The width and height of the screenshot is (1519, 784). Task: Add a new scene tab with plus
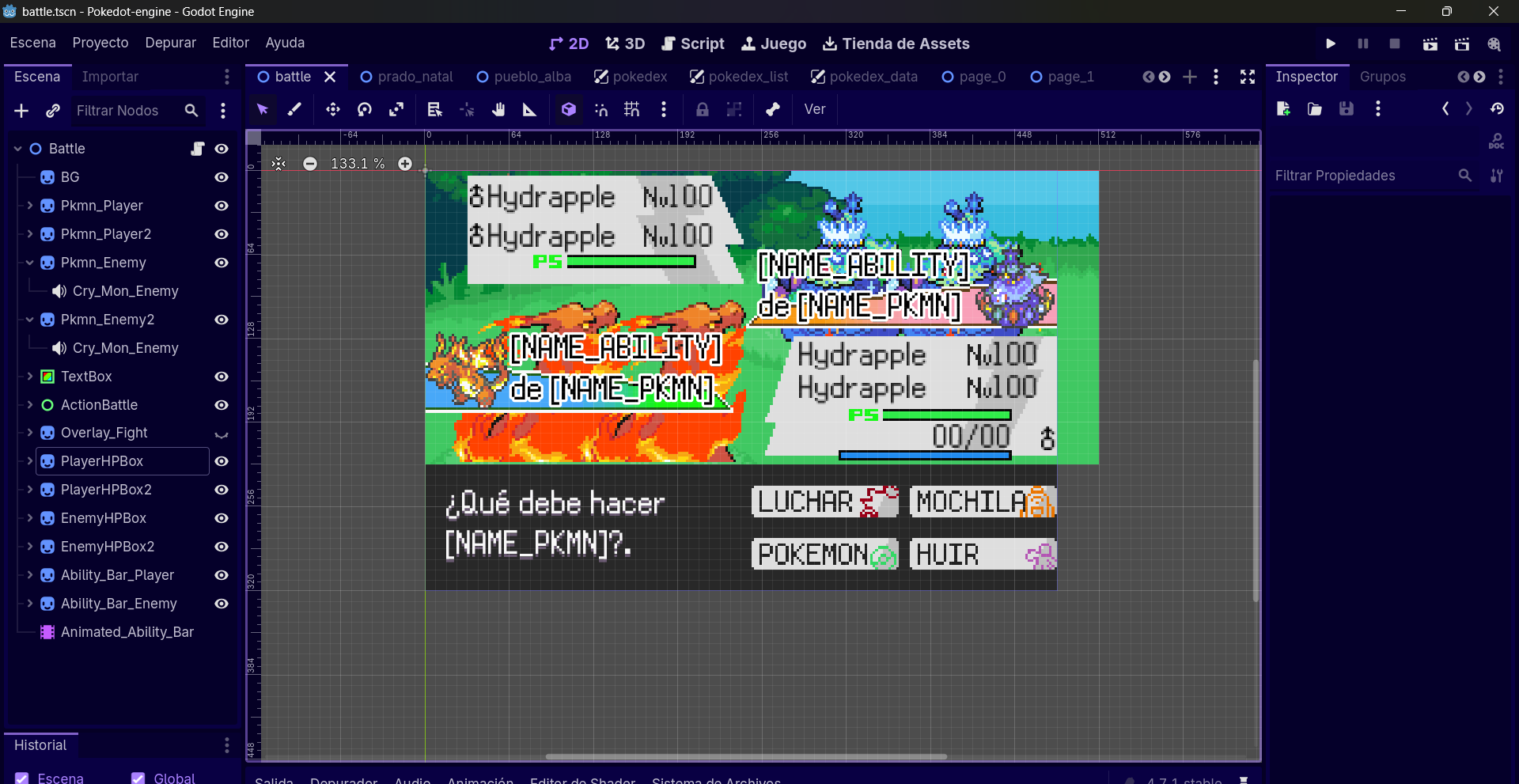coord(1190,77)
